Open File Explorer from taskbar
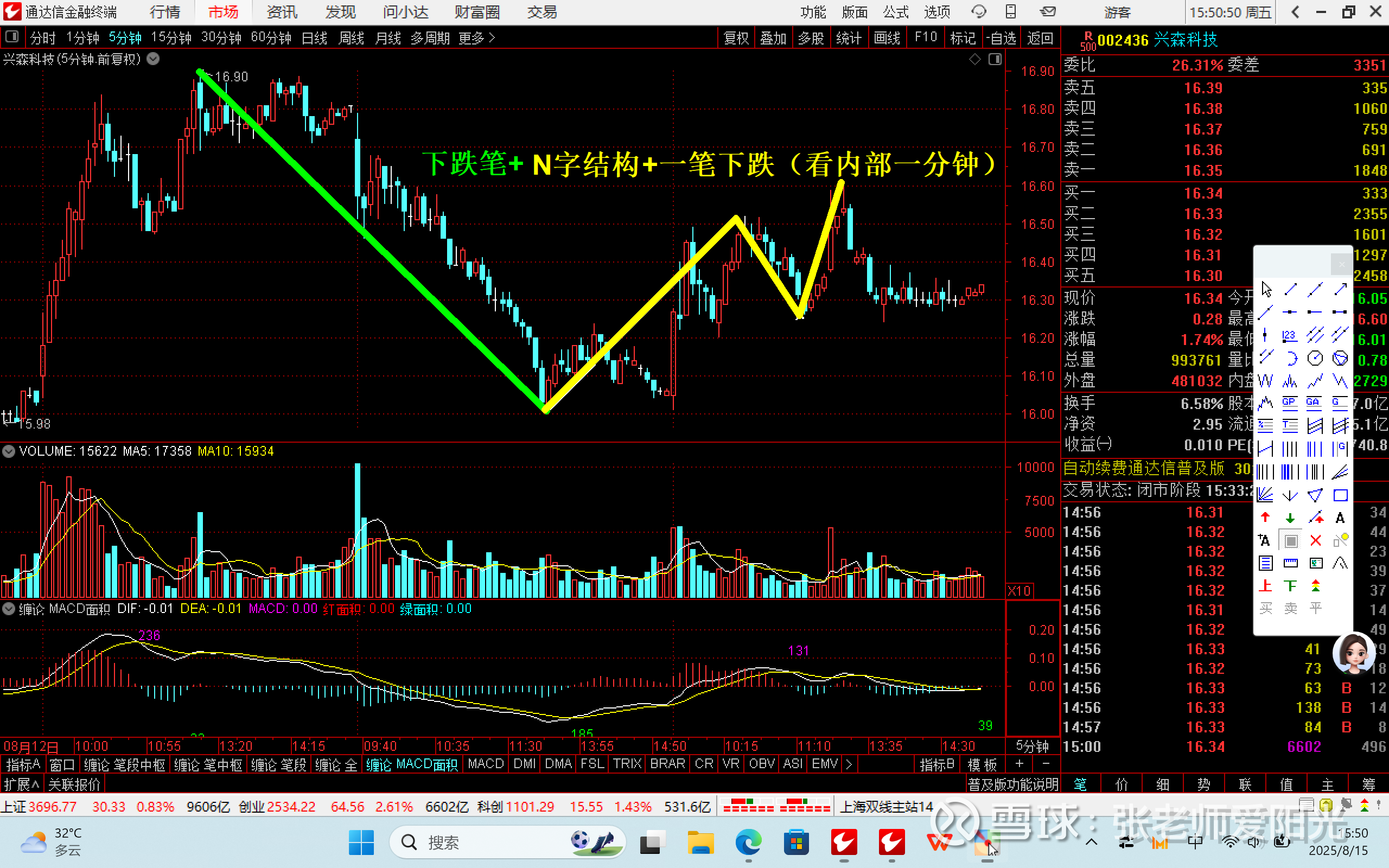 700,842
